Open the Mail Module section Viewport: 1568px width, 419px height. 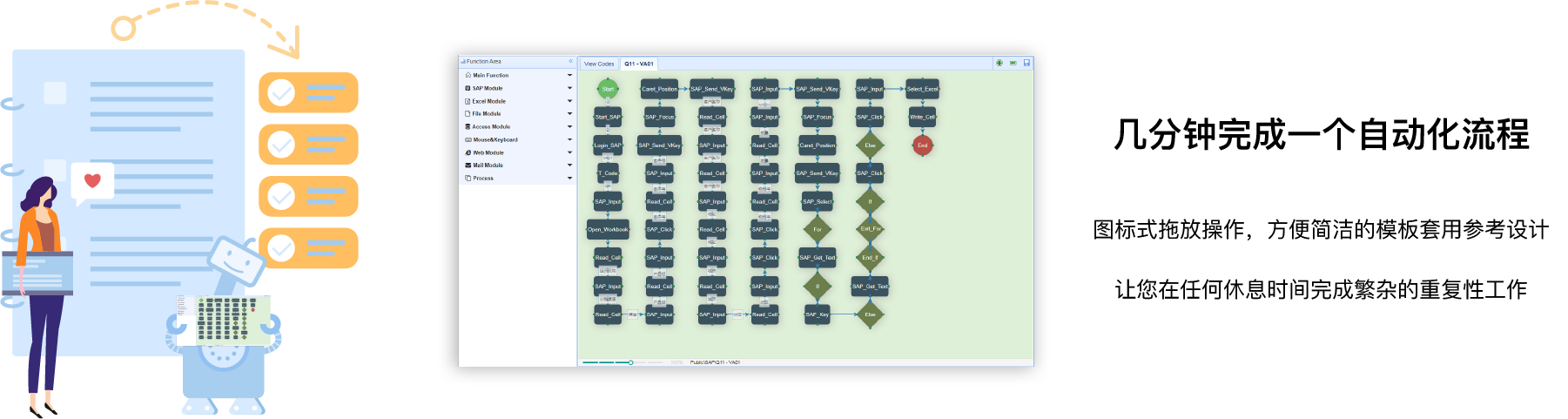tap(488, 166)
